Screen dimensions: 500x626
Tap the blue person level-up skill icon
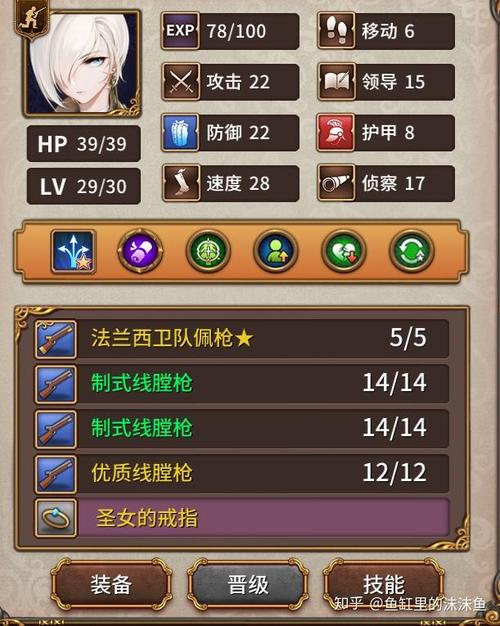coord(276,251)
